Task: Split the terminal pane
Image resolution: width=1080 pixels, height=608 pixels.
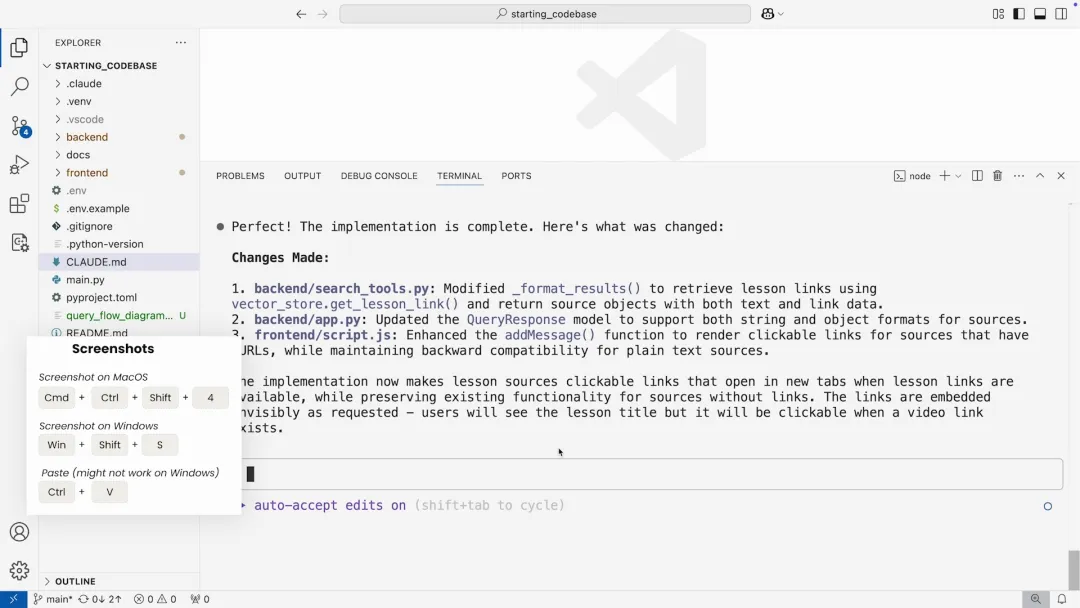Action: [977, 176]
